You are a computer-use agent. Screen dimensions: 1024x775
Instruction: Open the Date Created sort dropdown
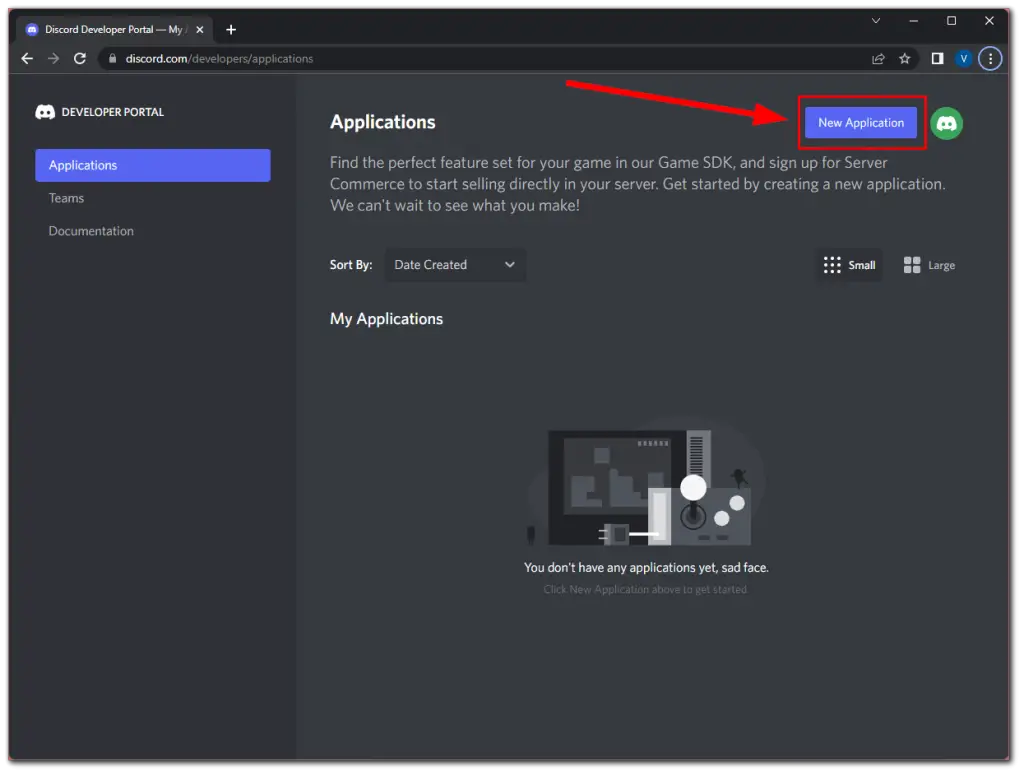(x=455, y=265)
